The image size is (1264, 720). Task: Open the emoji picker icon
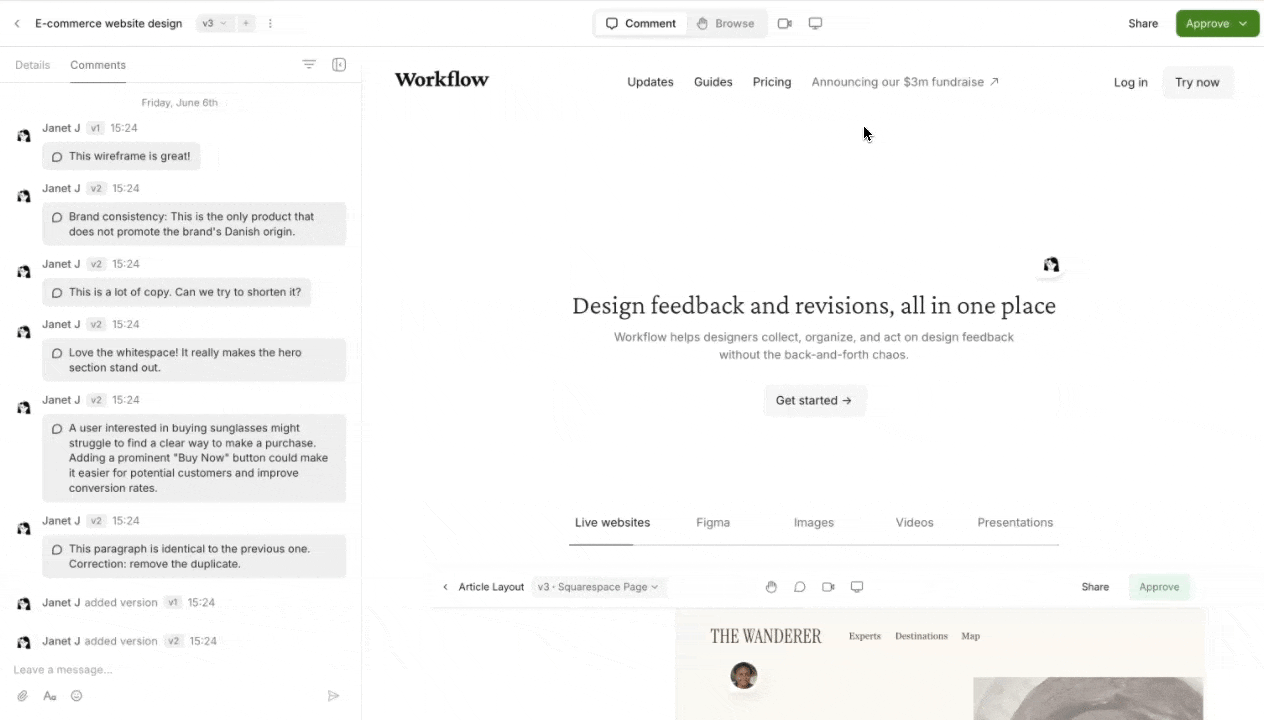click(x=77, y=696)
